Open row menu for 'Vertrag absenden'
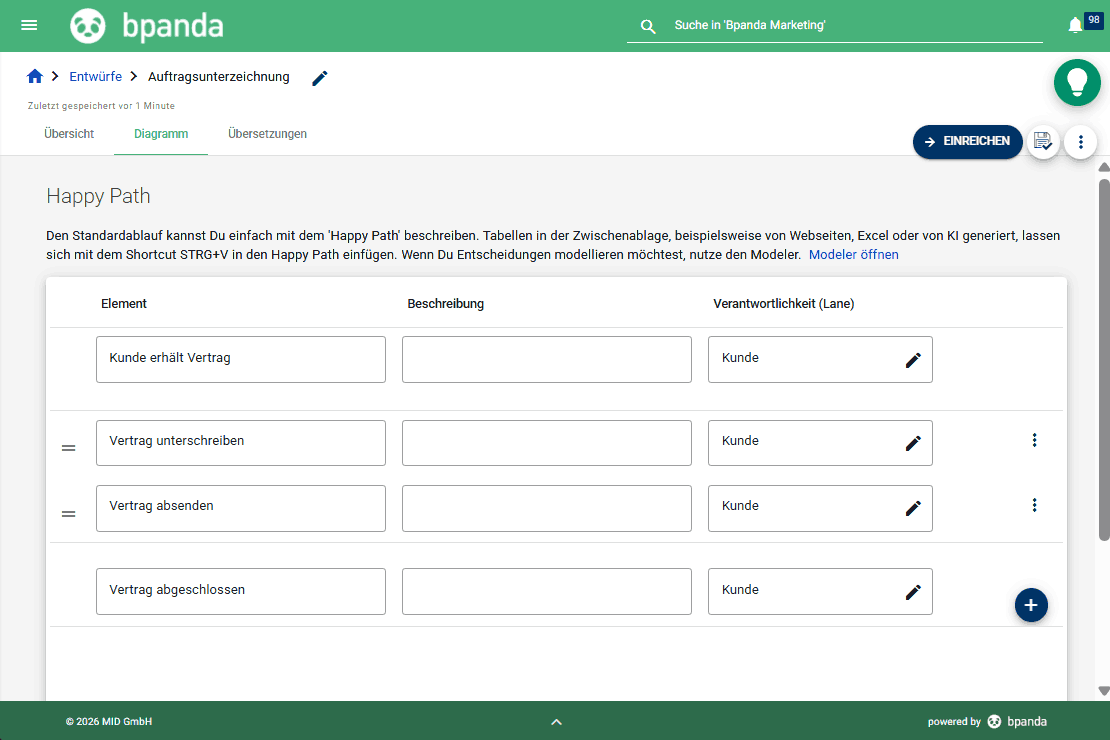 (1034, 505)
